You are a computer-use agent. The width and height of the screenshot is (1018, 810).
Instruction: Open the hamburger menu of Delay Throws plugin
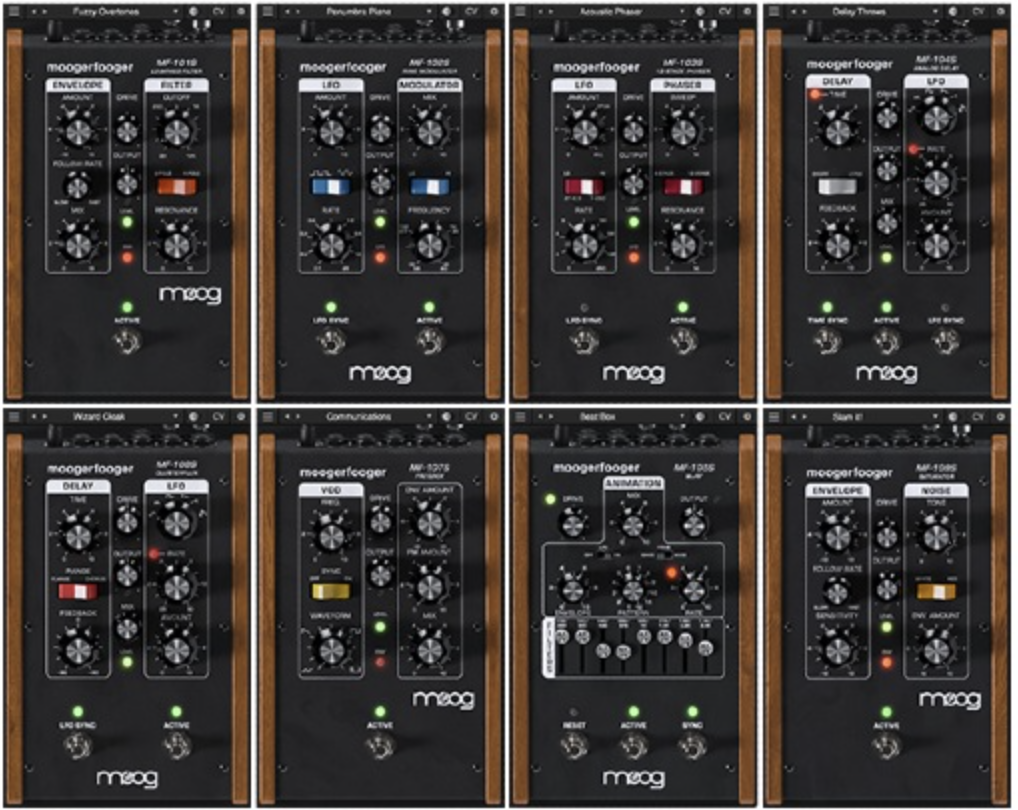click(x=774, y=11)
